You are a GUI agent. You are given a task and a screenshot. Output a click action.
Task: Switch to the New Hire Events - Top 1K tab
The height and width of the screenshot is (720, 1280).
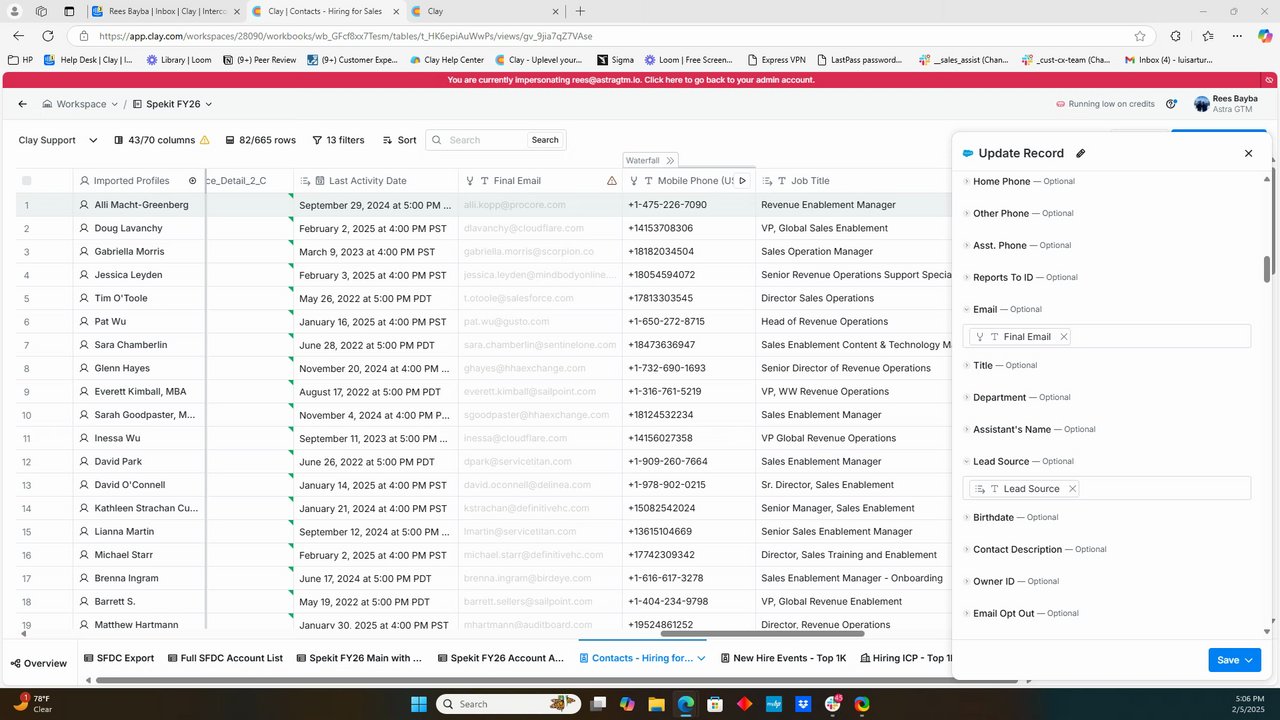[782, 658]
